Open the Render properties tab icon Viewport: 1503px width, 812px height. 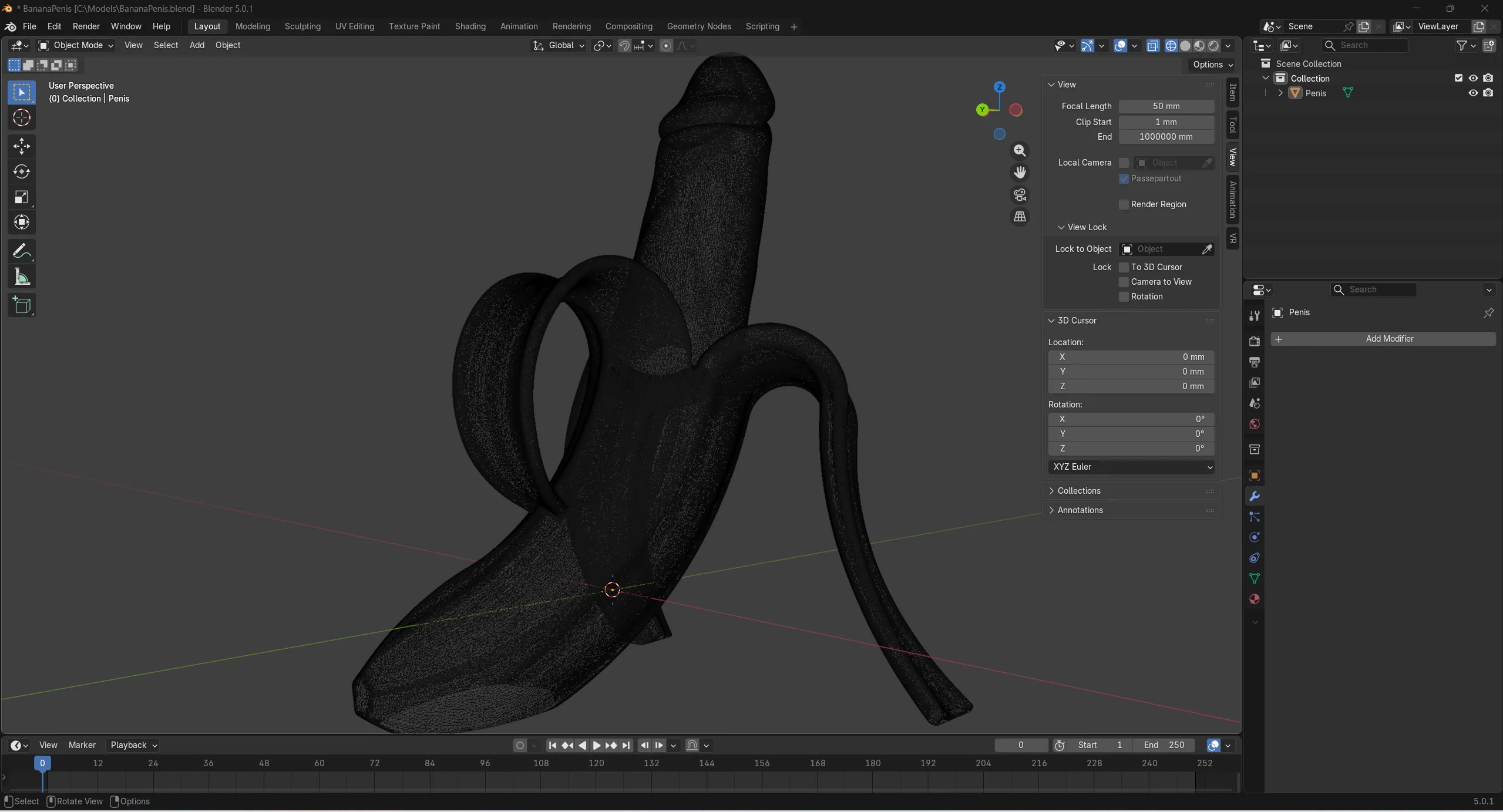tap(1255, 341)
